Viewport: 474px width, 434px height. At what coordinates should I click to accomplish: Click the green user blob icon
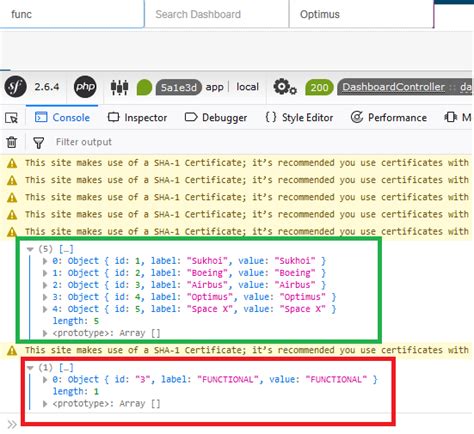click(x=144, y=87)
